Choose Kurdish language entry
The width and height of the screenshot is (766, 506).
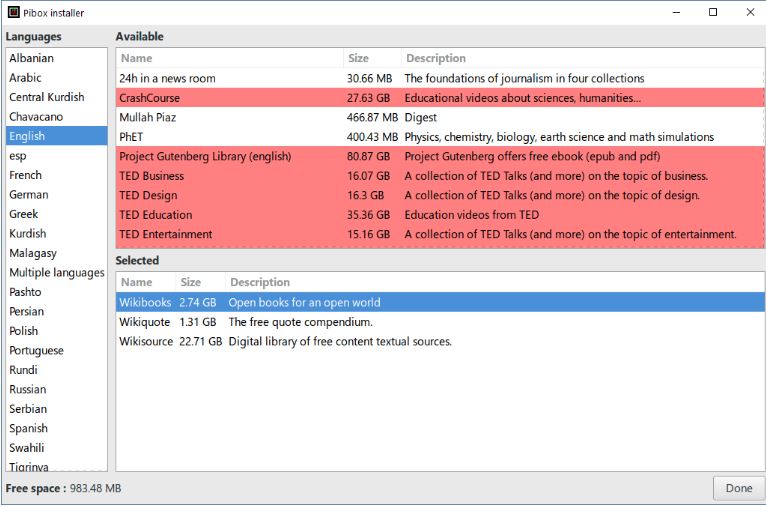click(57, 233)
